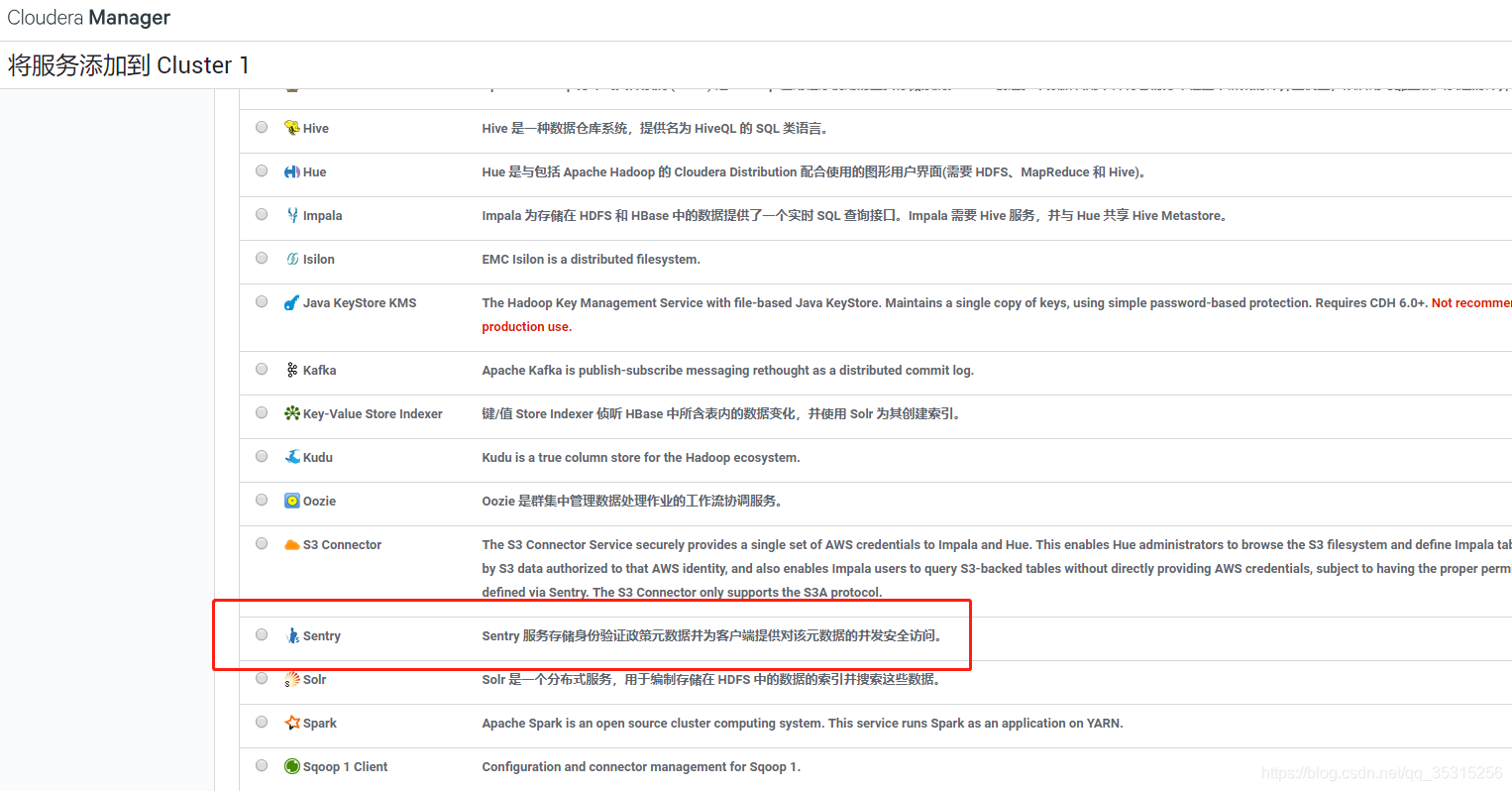Select the Impala radio button
This screenshot has height=791, width=1512.
pyautogui.click(x=262, y=214)
